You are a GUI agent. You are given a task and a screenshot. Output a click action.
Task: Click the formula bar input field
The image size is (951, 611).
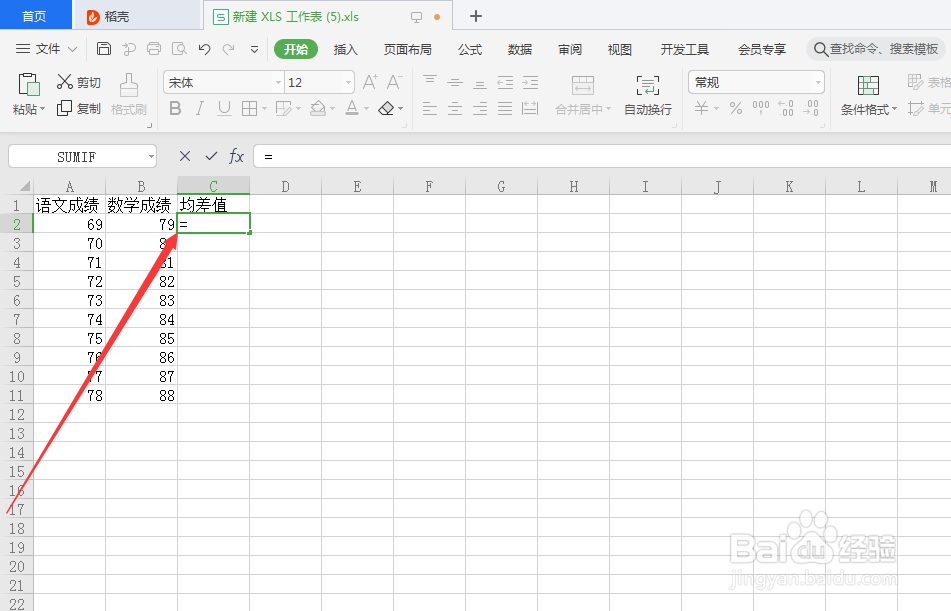(x=602, y=157)
